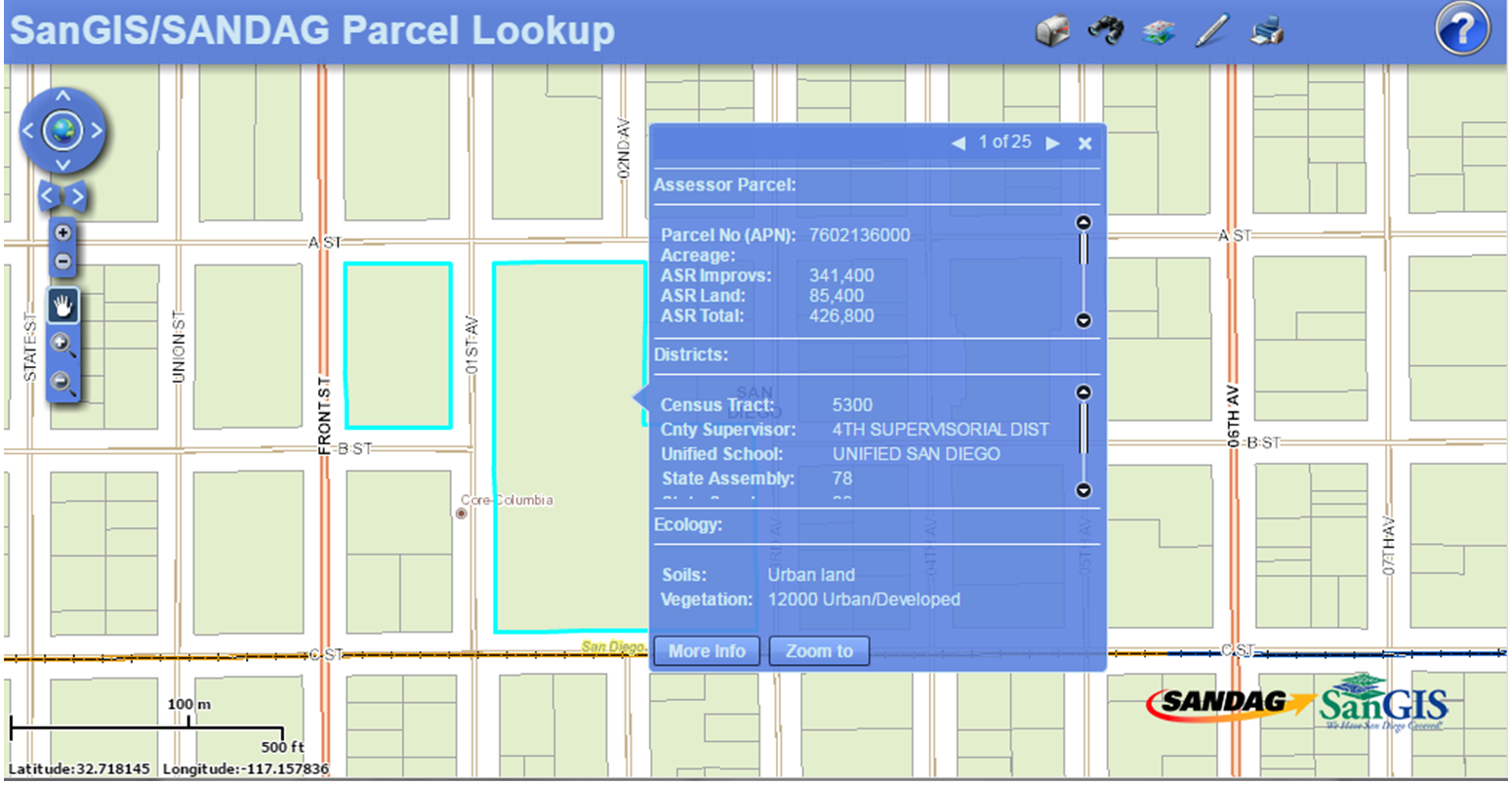Click the Zoom to button
The width and height of the screenshot is (1512, 785).
tap(819, 651)
